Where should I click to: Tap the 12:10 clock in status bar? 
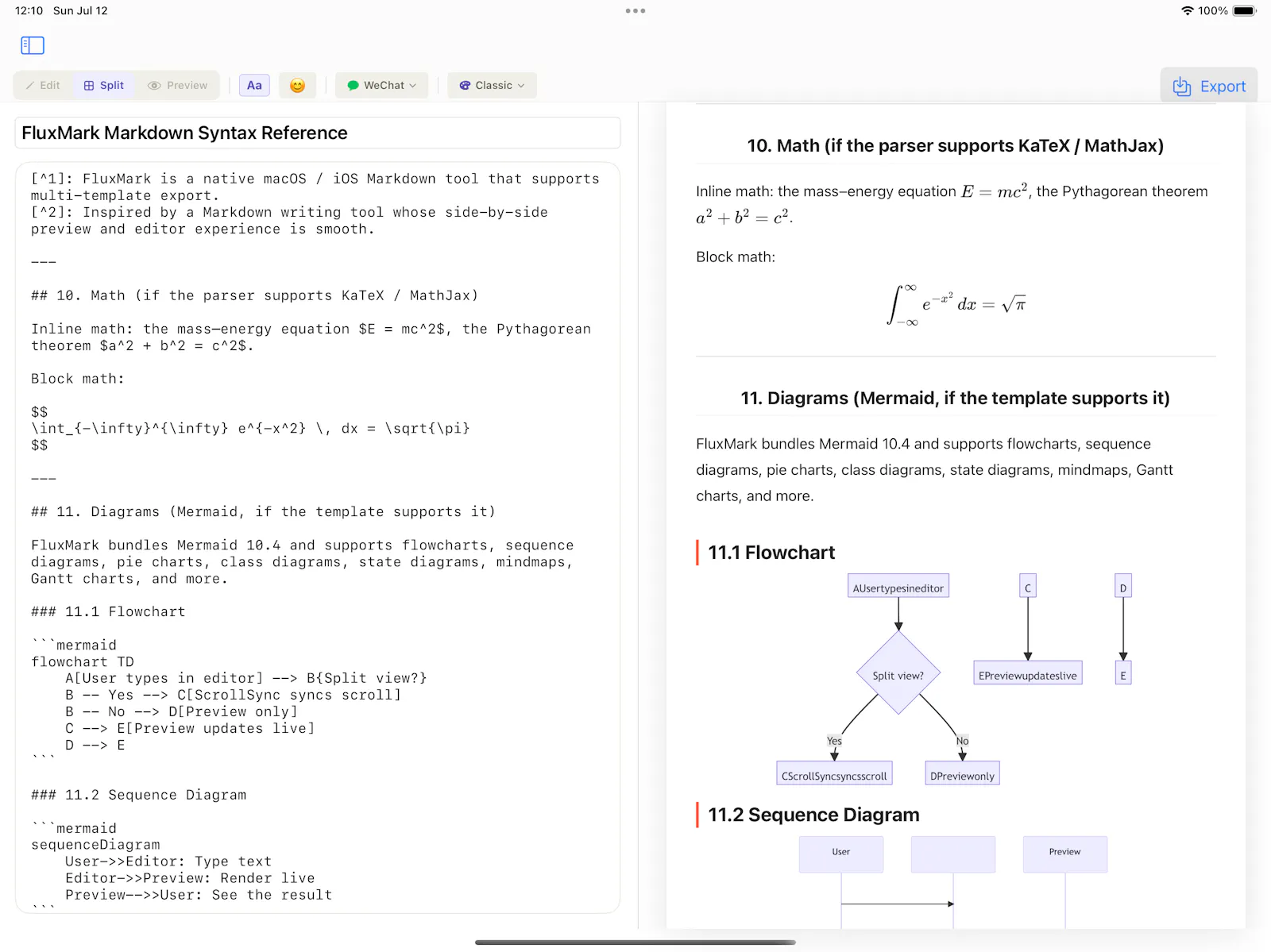click(x=29, y=11)
